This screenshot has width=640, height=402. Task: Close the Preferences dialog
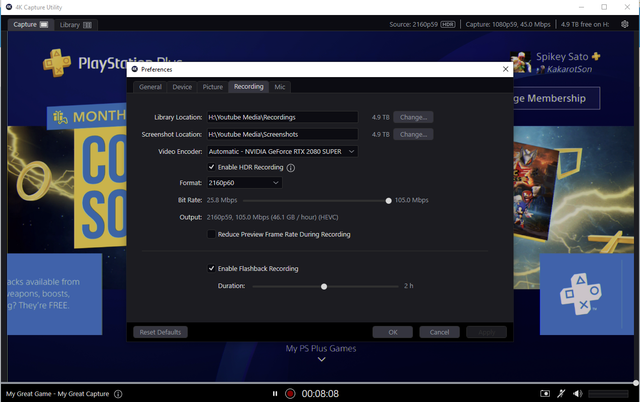(505, 69)
